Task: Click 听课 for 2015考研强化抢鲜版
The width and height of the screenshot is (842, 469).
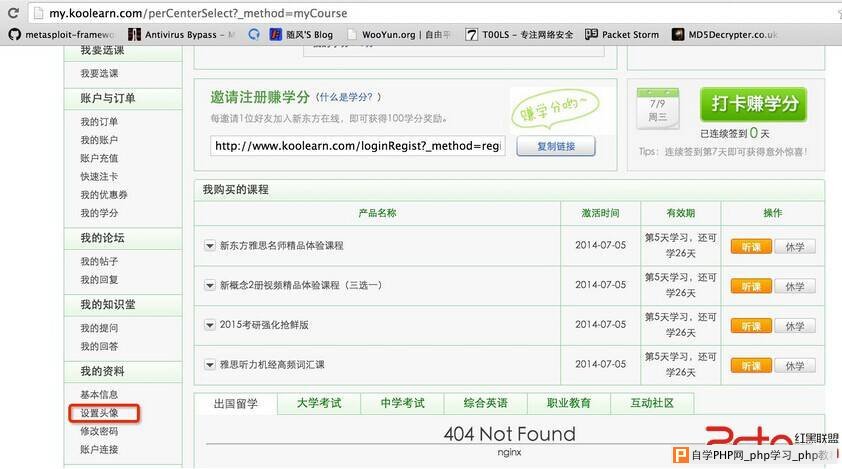Action: tap(751, 326)
